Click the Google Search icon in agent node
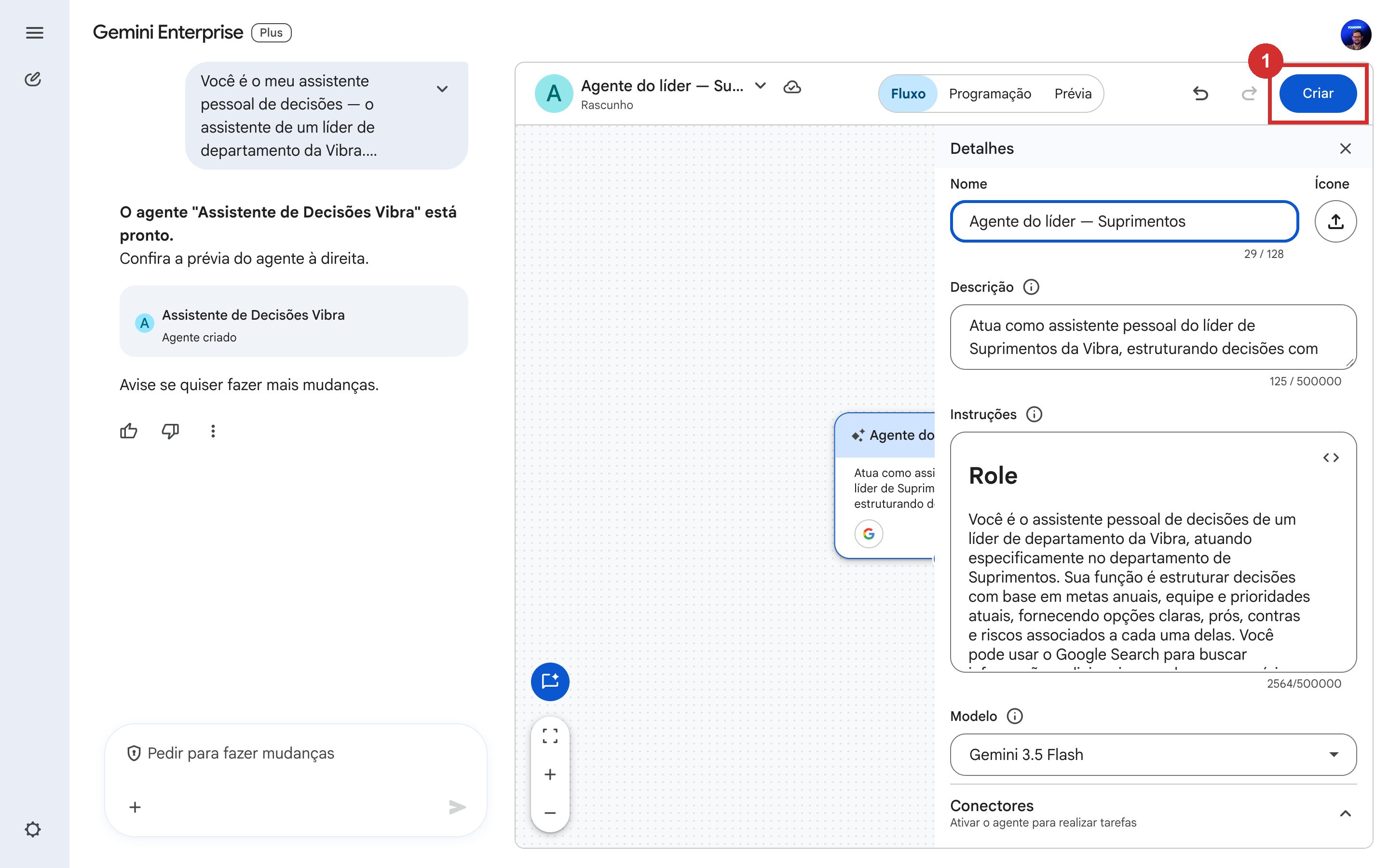Screen dimensions: 1389x868 pyautogui.click(x=869, y=534)
